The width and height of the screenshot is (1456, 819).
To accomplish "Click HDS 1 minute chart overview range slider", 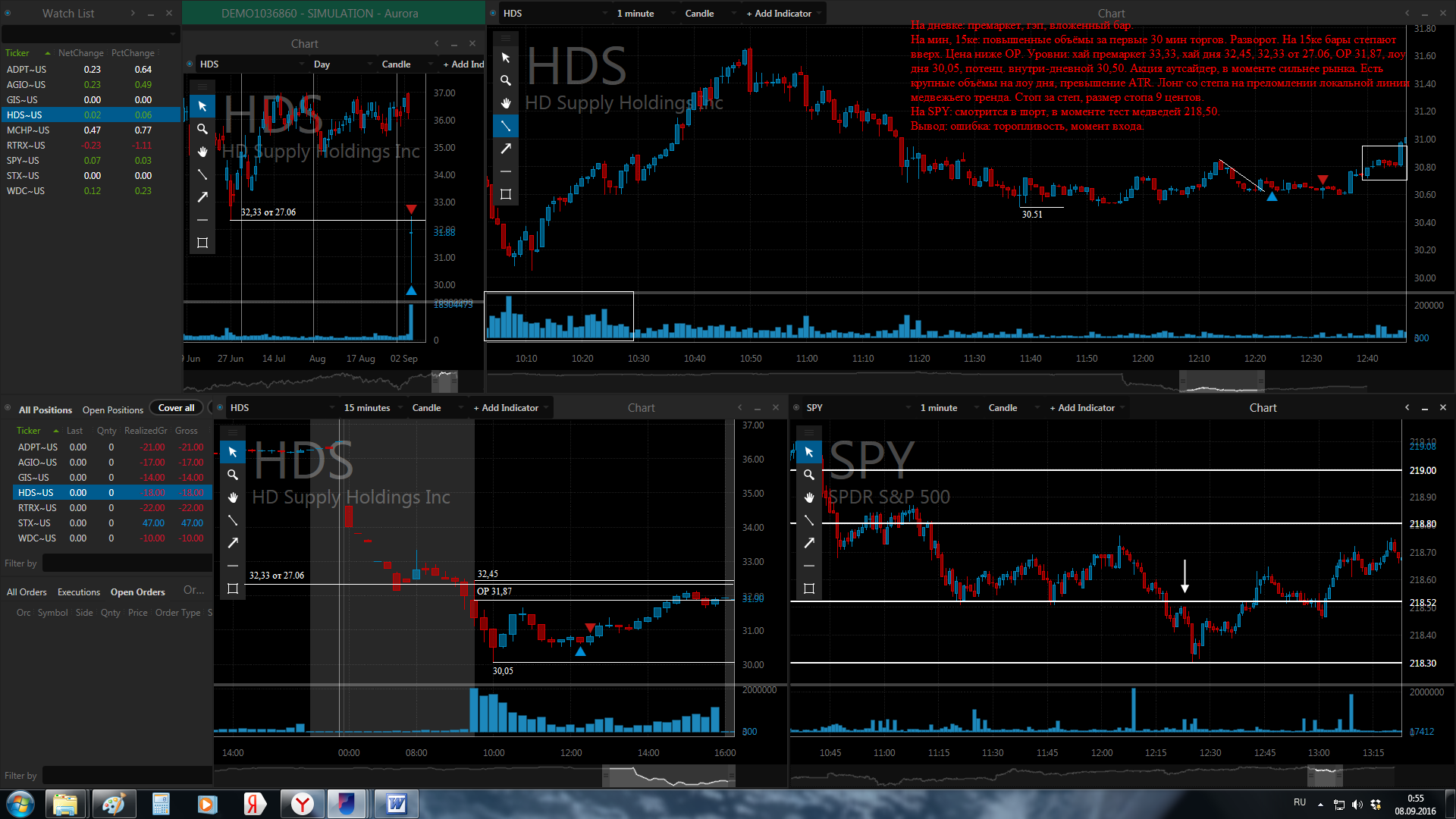I will (x=1222, y=381).
